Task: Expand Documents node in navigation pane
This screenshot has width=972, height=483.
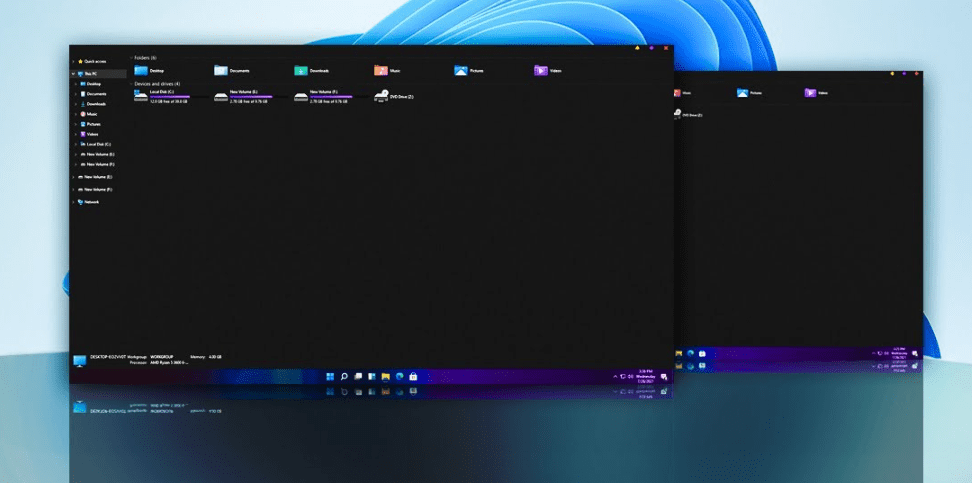Action: coord(76,94)
